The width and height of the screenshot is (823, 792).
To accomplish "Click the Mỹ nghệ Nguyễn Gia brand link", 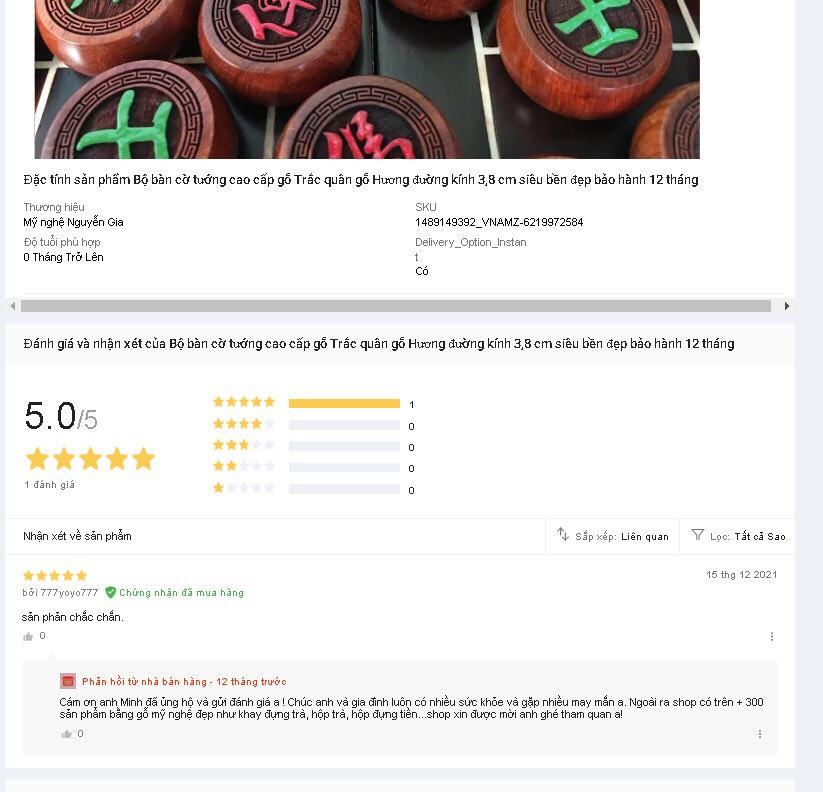I will (x=73, y=222).
